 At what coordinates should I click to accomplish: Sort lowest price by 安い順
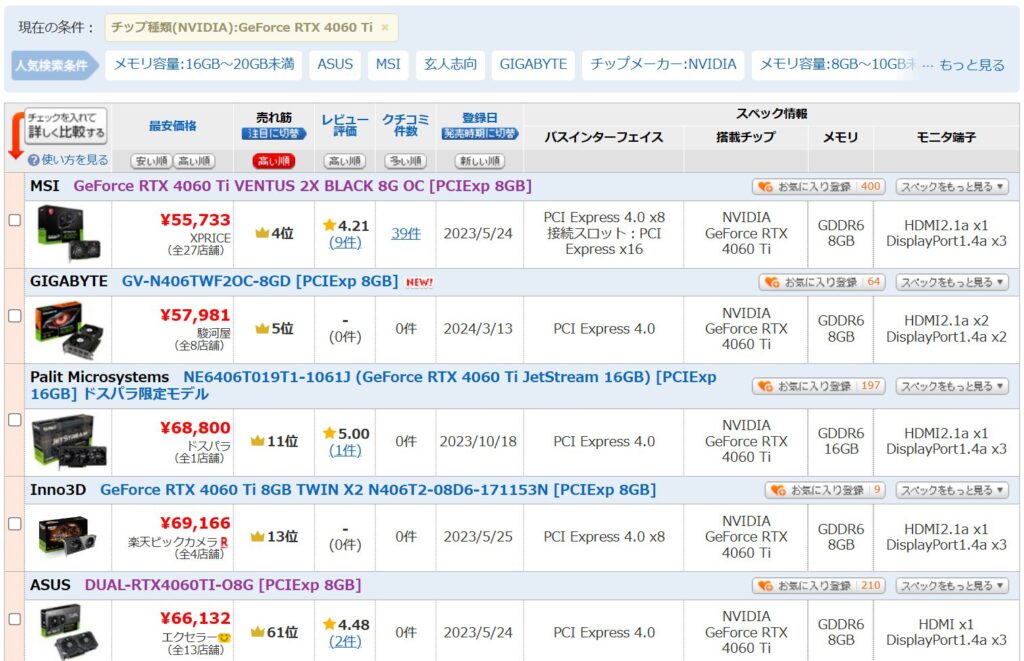pos(152,161)
